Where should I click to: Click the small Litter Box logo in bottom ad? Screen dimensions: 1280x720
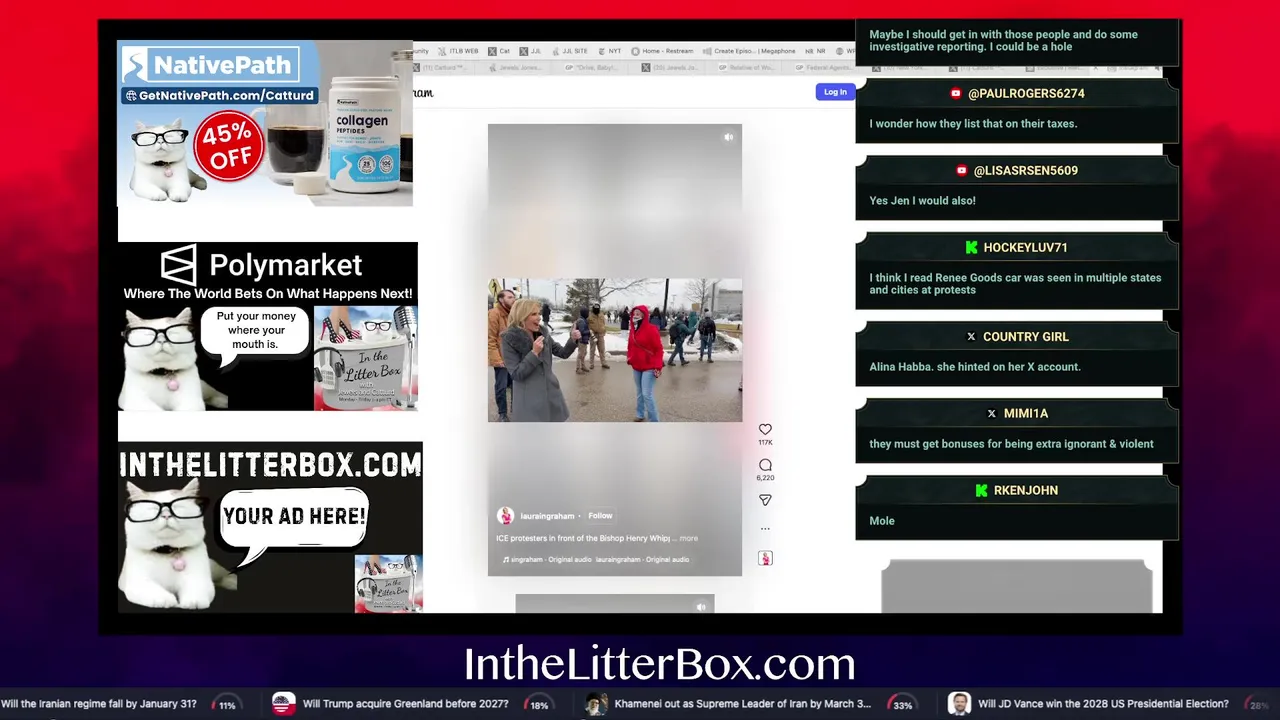(388, 584)
